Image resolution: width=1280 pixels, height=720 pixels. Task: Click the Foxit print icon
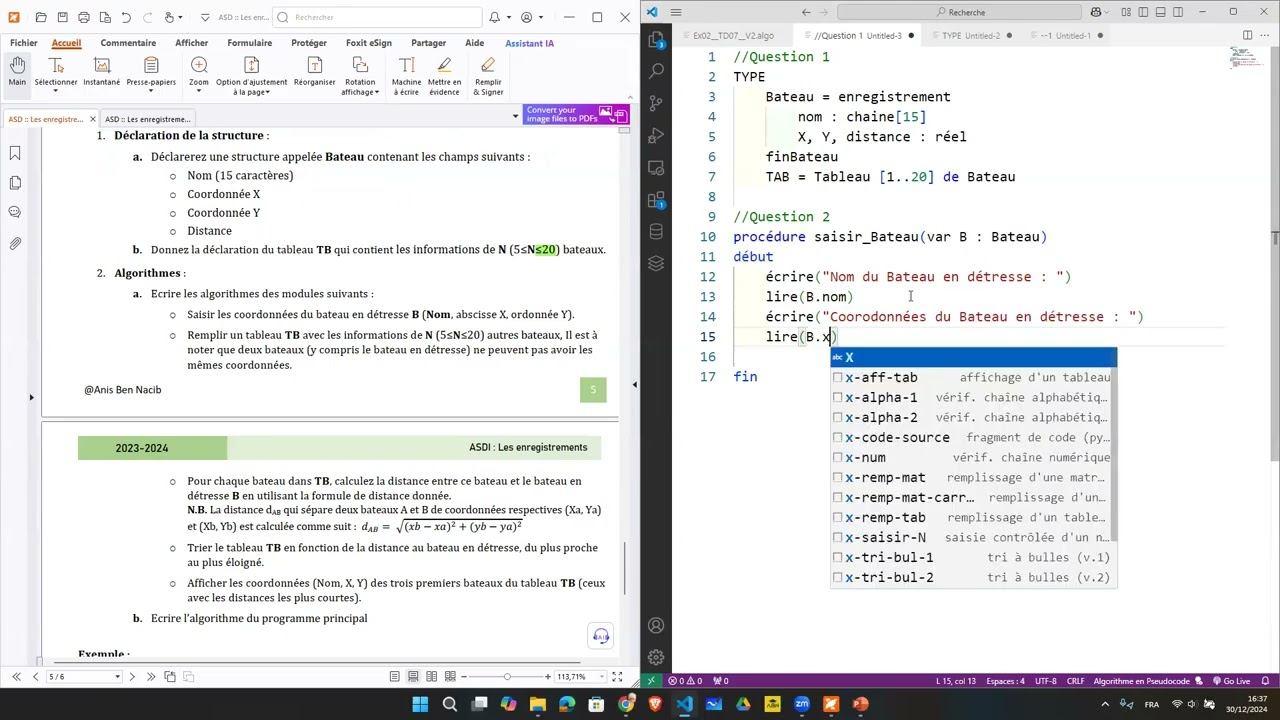[x=84, y=17]
